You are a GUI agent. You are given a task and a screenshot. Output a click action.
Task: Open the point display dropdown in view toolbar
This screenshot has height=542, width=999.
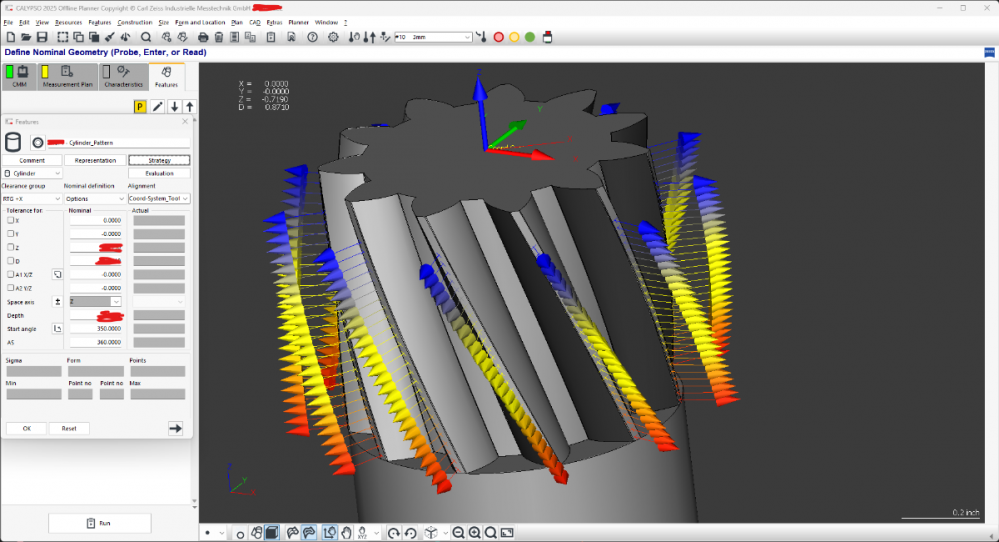coord(221,533)
